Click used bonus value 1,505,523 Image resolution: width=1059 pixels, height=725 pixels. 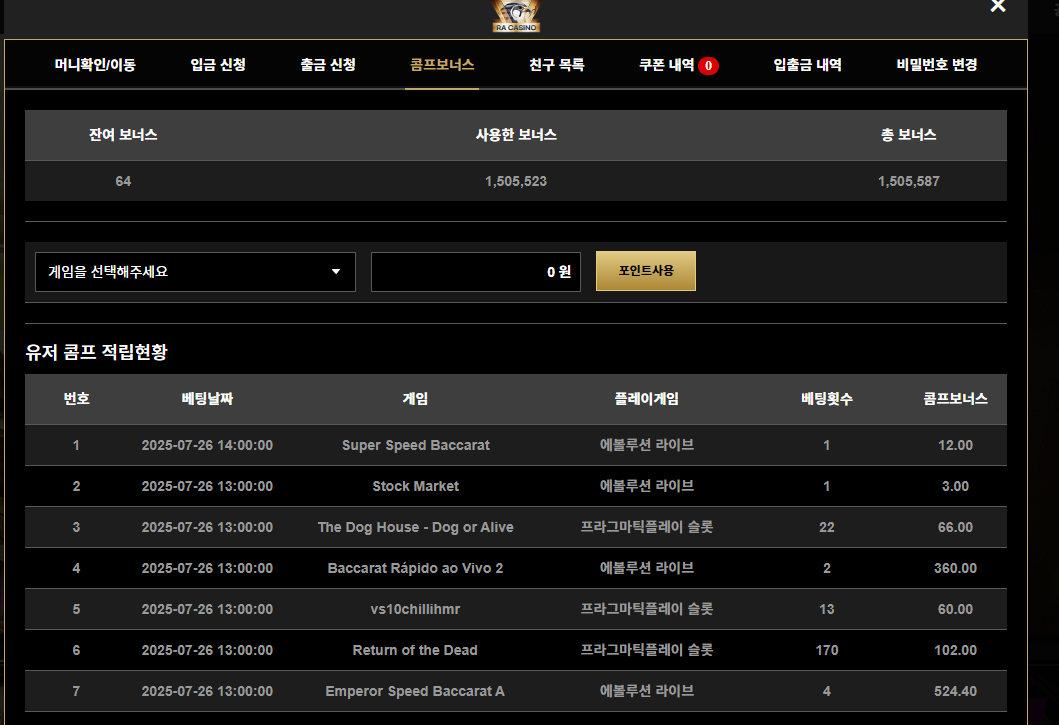click(x=516, y=181)
